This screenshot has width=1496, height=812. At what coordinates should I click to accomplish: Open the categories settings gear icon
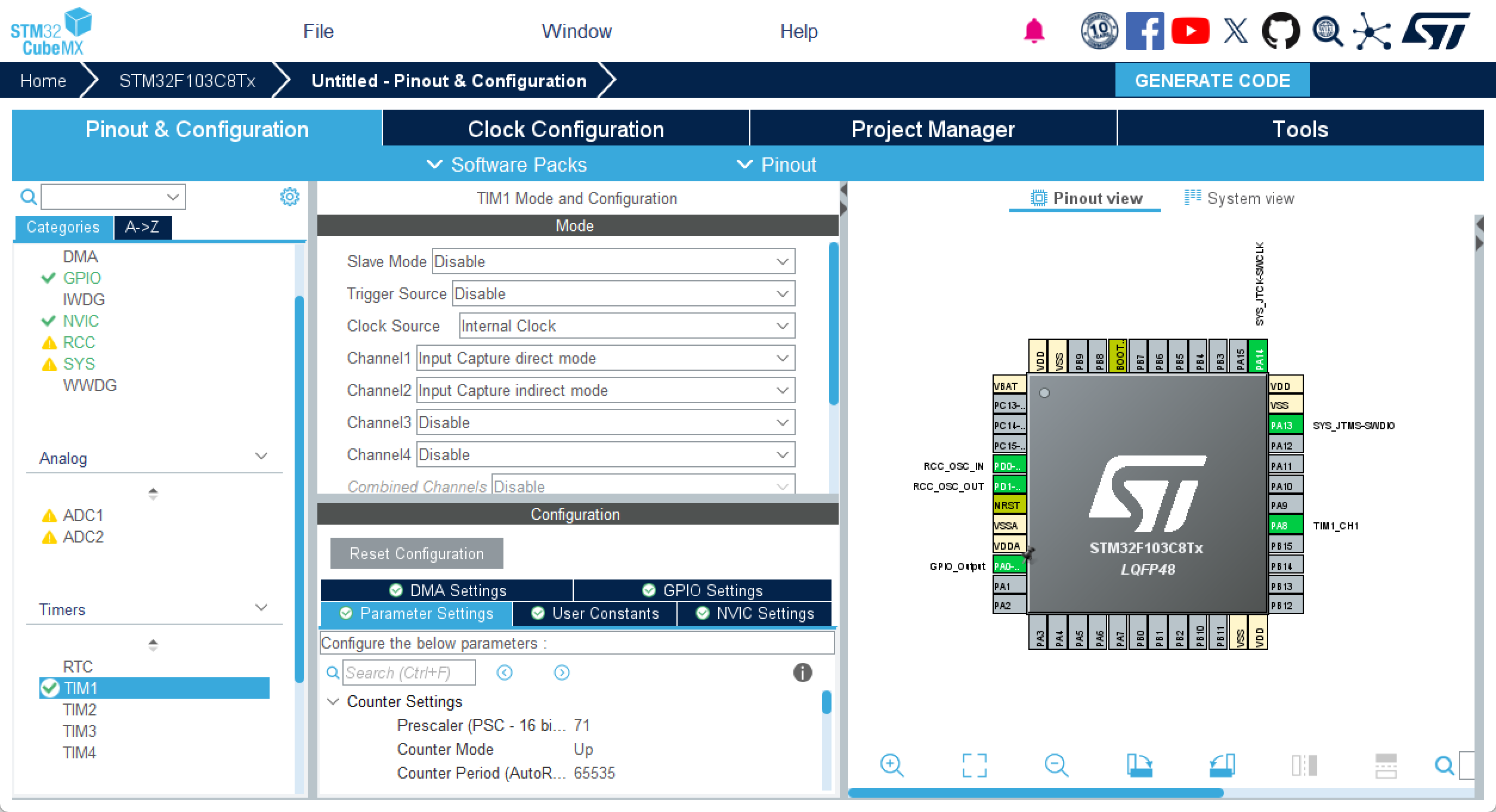tap(290, 197)
